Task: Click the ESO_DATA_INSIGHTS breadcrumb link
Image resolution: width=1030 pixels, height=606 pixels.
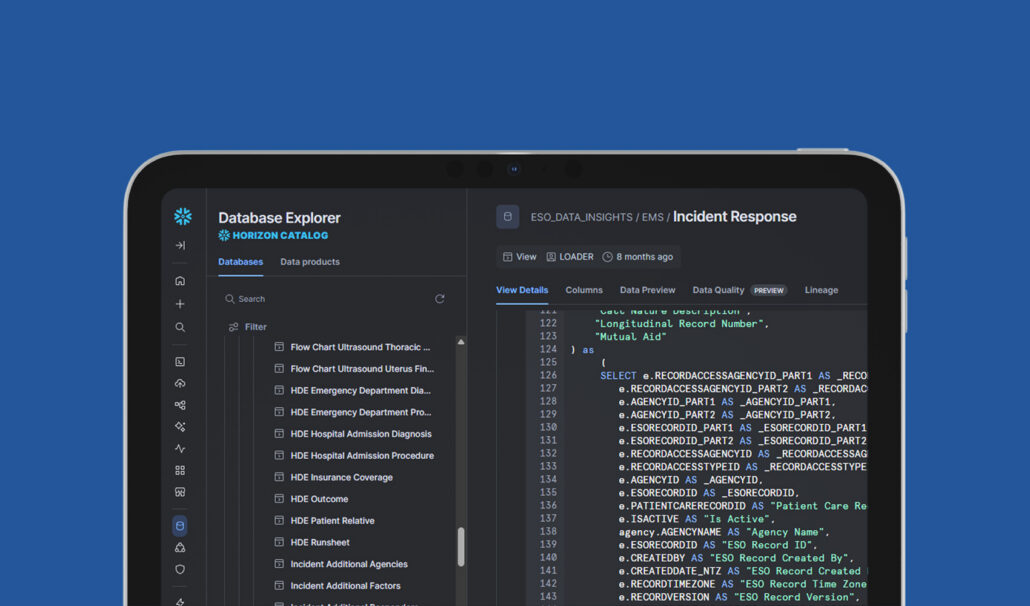Action: click(x=581, y=217)
